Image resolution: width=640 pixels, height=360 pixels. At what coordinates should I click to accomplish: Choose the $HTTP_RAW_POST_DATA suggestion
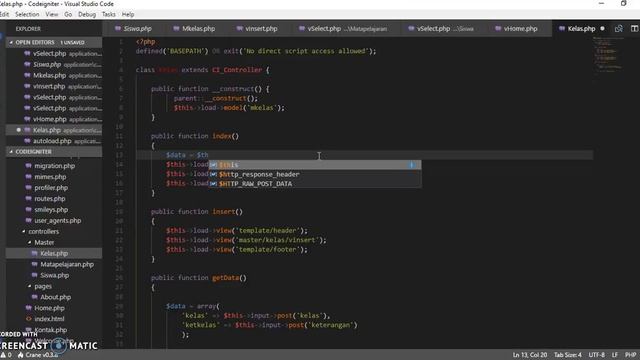point(315,184)
